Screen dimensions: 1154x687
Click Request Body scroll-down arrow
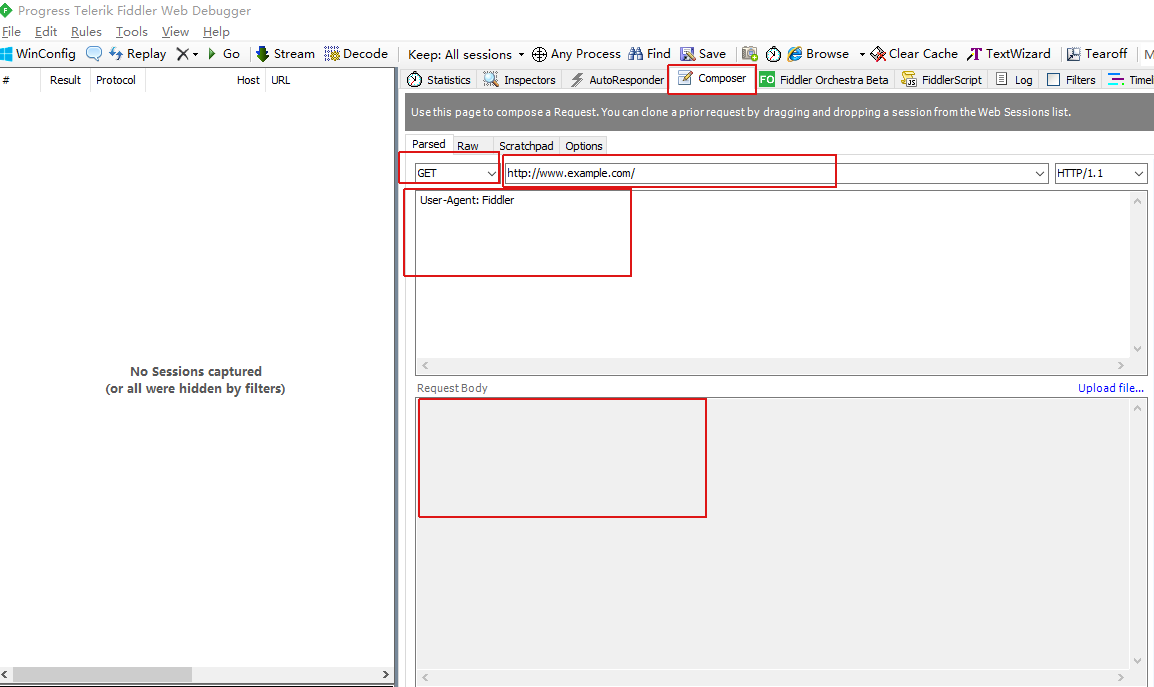point(1137,660)
